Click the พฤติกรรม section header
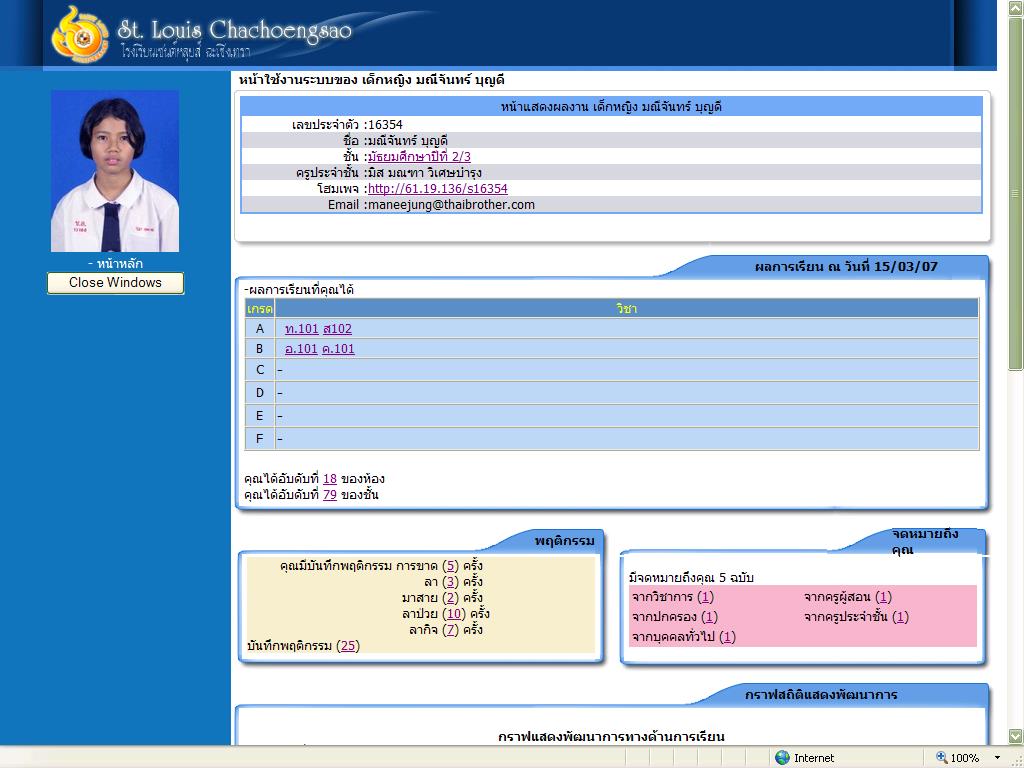The image size is (1024, 768). tap(564, 541)
